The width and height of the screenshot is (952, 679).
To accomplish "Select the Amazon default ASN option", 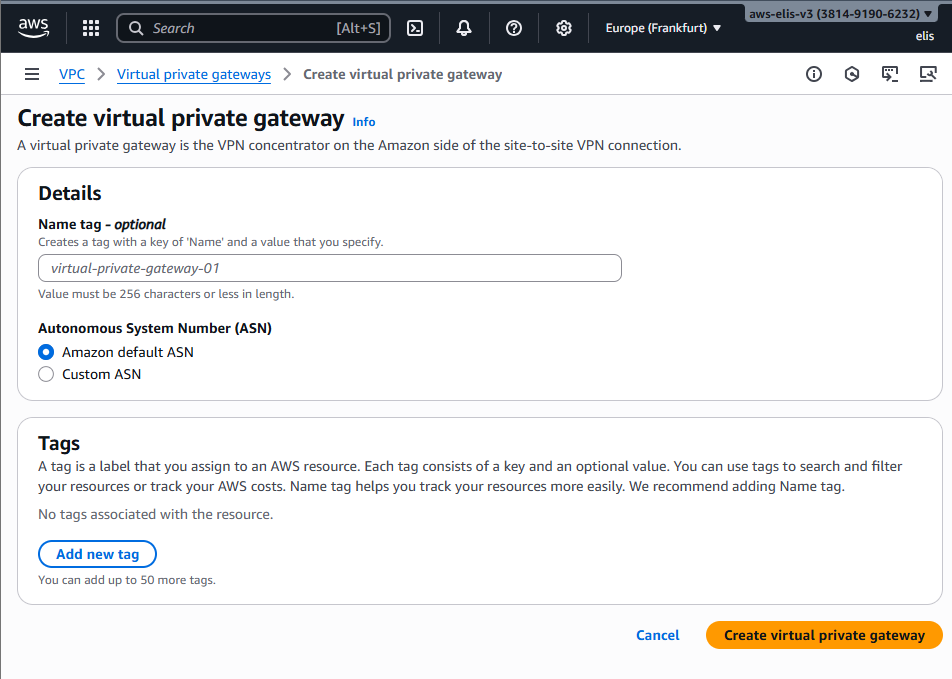I will coord(46,352).
